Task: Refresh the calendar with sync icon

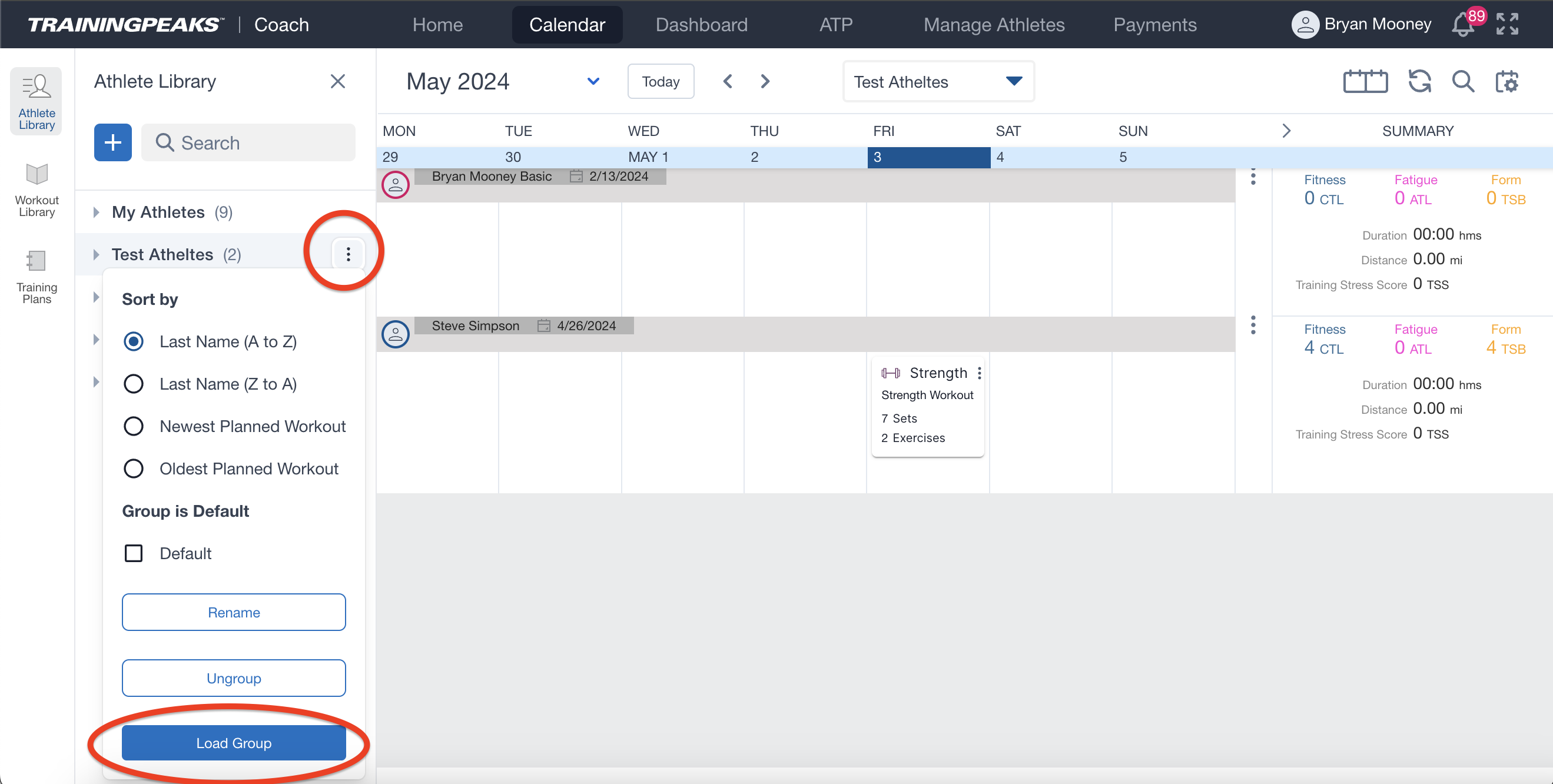Action: (x=1419, y=81)
